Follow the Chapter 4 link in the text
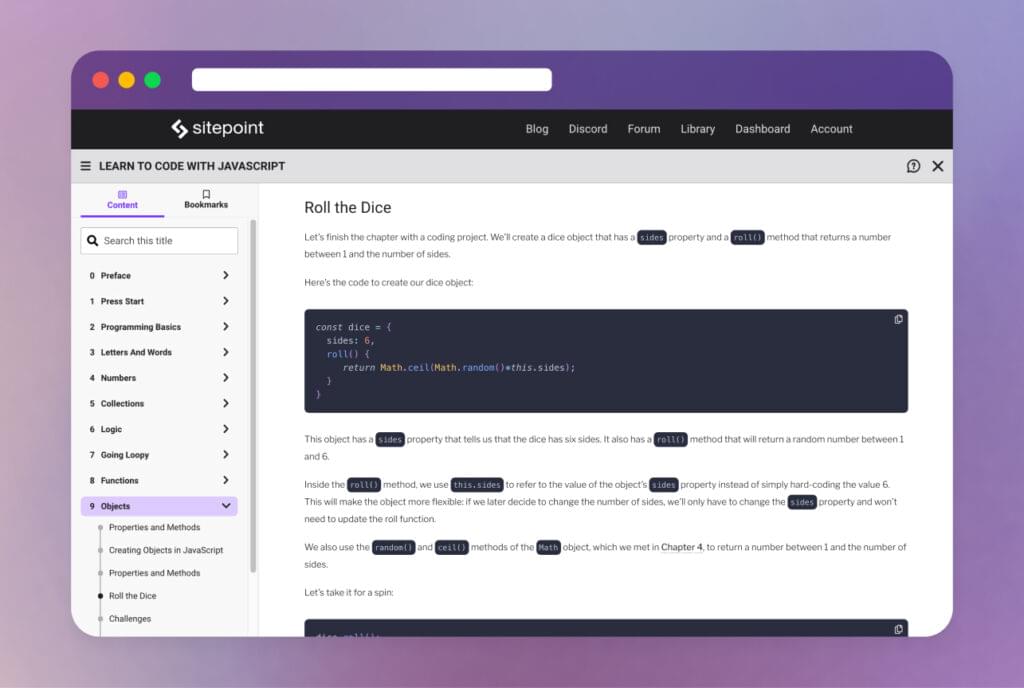1024x688 pixels. click(x=684, y=547)
